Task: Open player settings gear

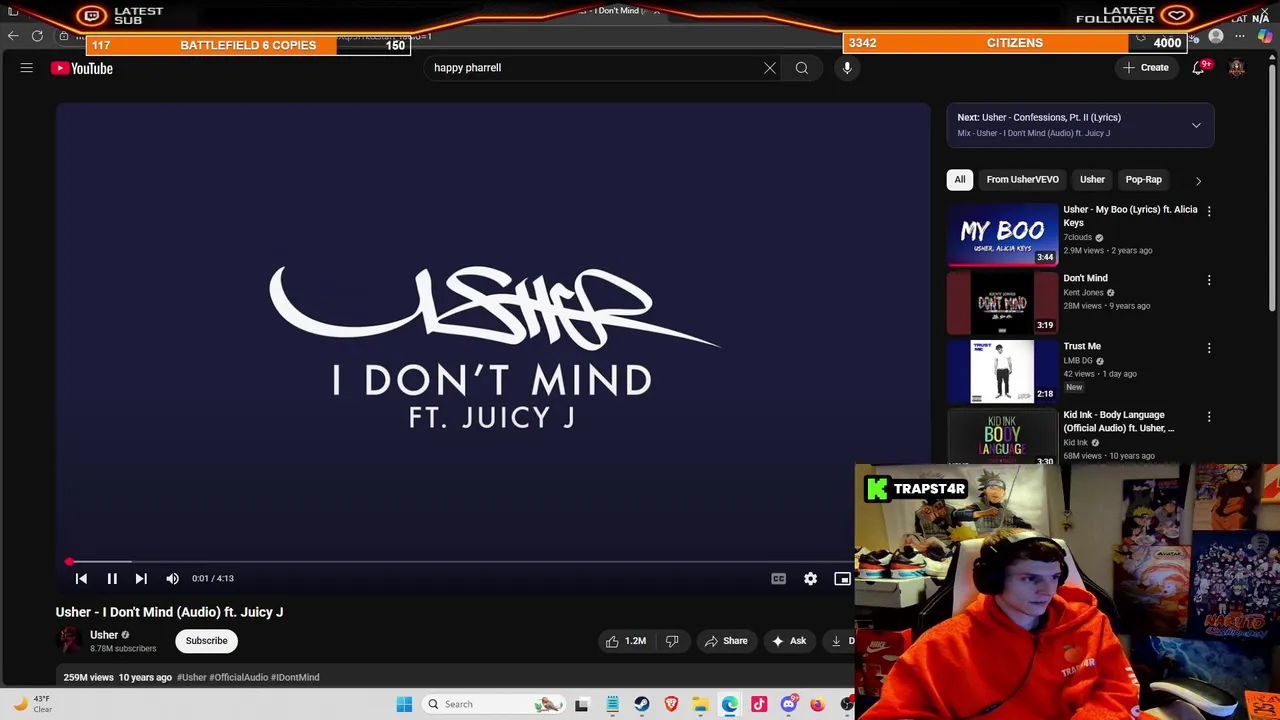Action: 811,578
